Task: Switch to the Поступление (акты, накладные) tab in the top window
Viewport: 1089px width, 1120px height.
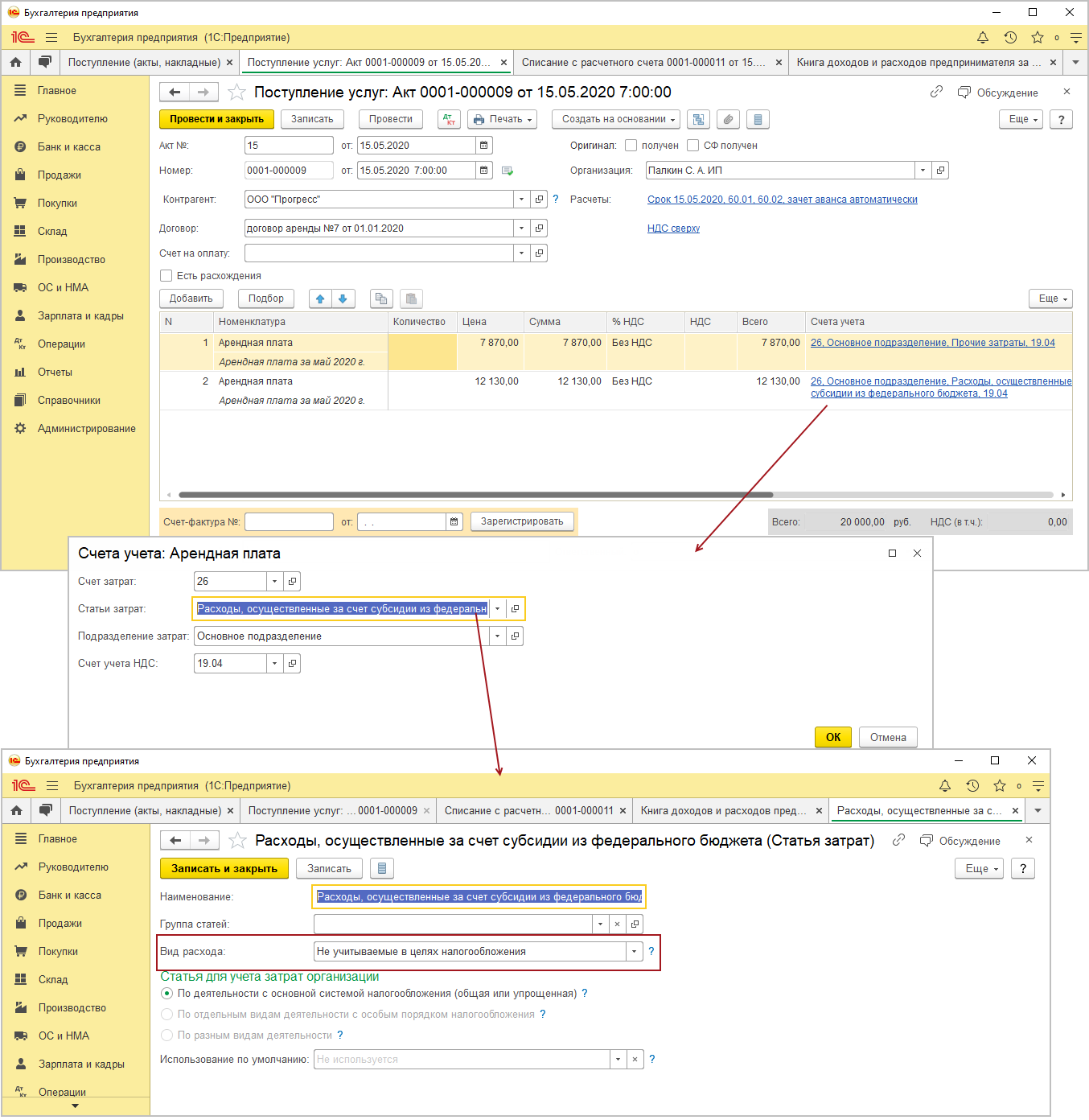Action: tap(144, 63)
